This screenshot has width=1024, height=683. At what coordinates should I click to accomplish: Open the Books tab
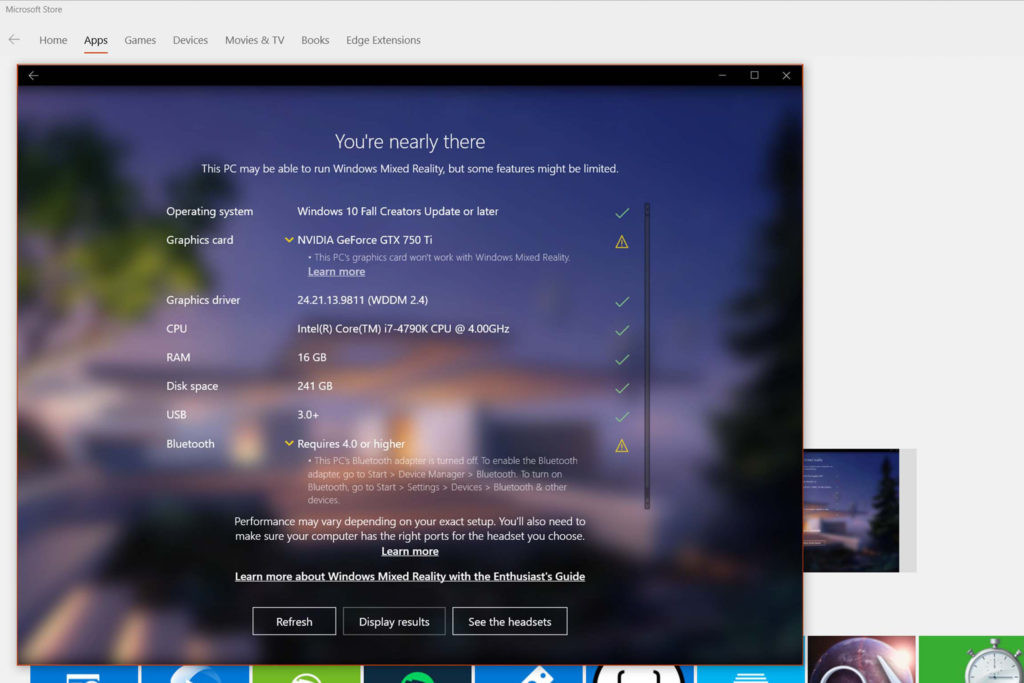[x=315, y=40]
